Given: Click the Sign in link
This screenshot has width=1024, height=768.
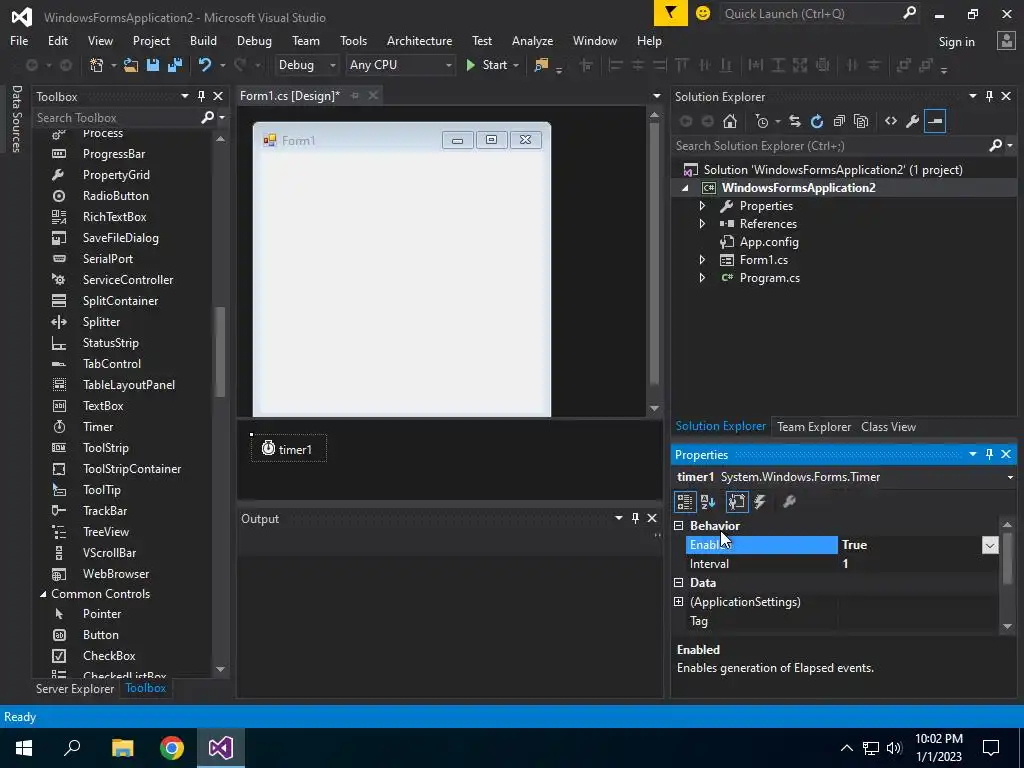Looking at the screenshot, I should coord(956,42).
